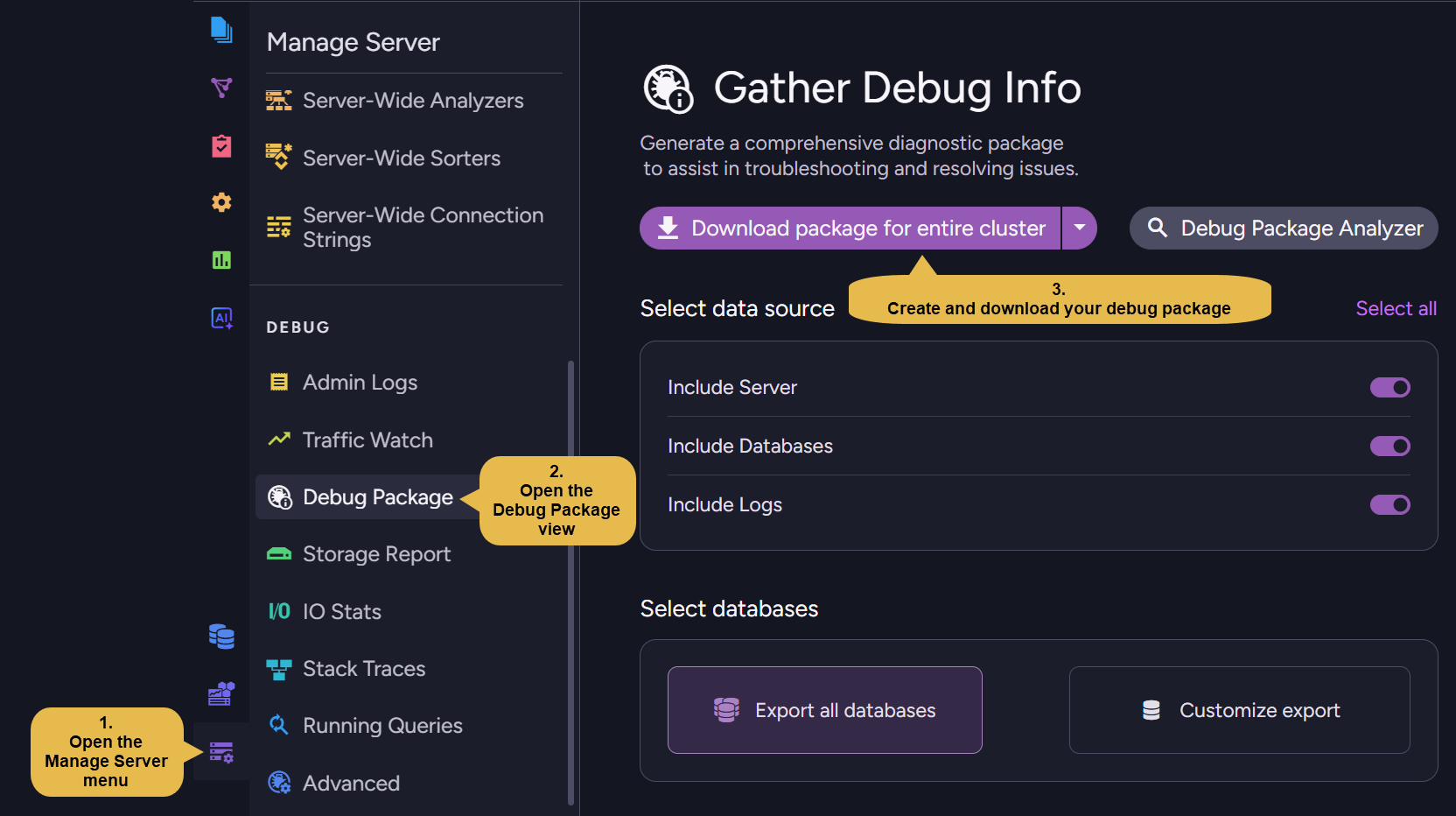
Task: Open the Settings gear icon in the left rail
Action: (221, 202)
